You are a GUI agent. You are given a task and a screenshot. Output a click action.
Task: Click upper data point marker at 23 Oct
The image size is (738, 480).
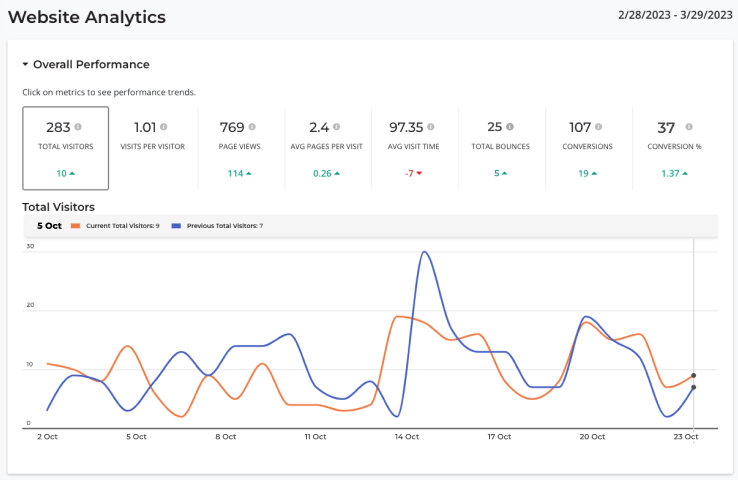(x=693, y=376)
